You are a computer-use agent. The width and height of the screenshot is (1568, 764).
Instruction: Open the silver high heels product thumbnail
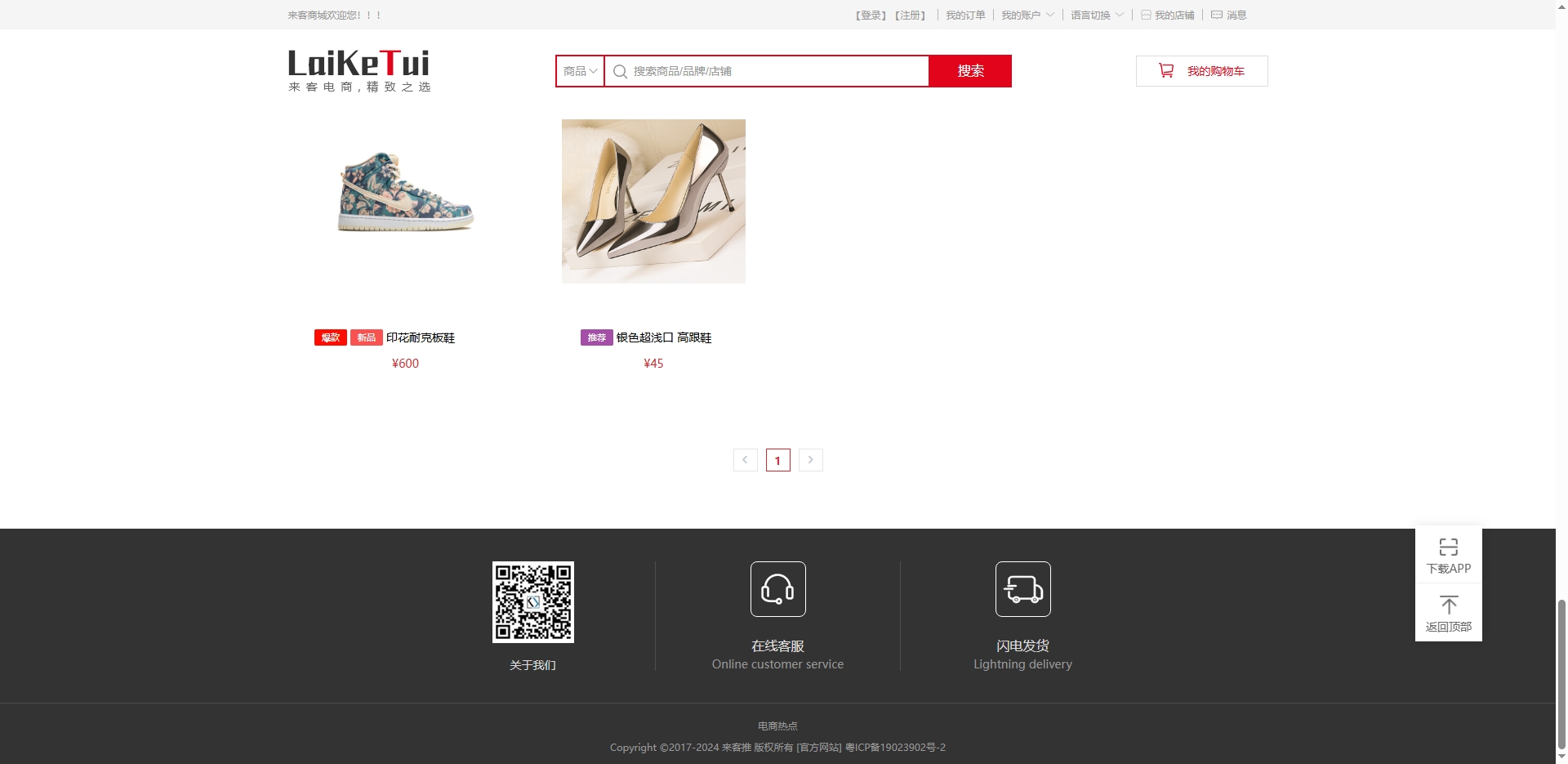[653, 202]
